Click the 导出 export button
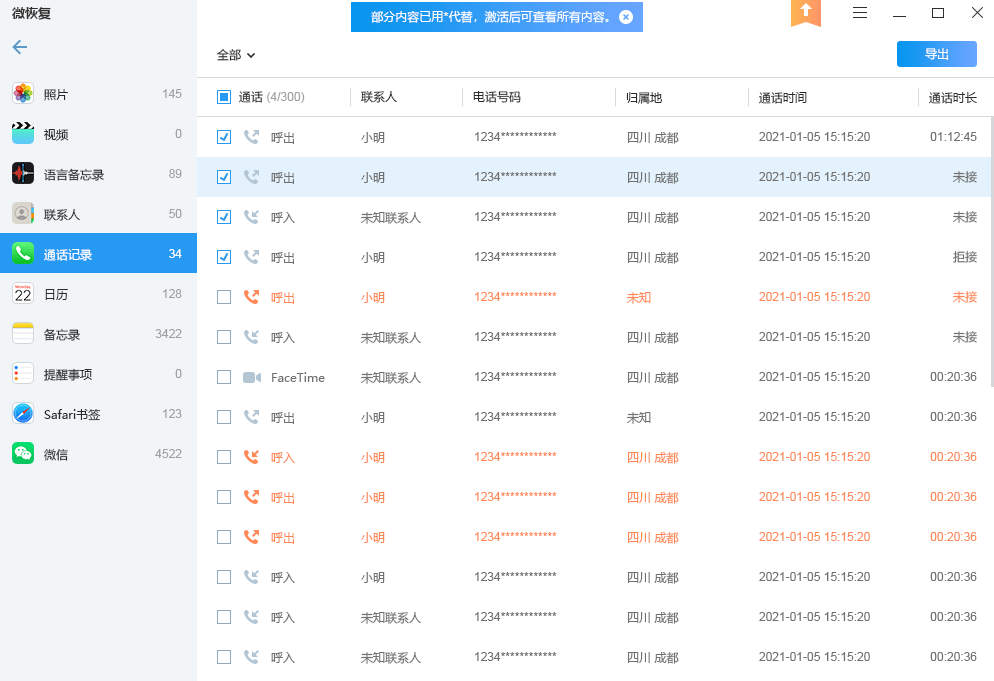The width and height of the screenshot is (994, 681). pos(936,54)
